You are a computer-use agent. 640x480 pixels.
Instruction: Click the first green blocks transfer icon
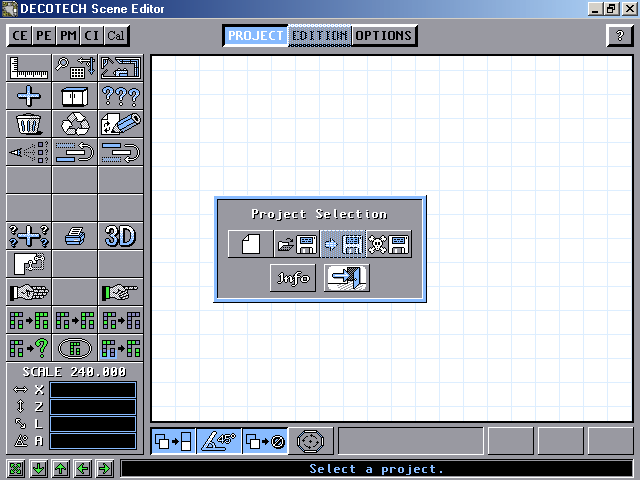(x=29, y=320)
